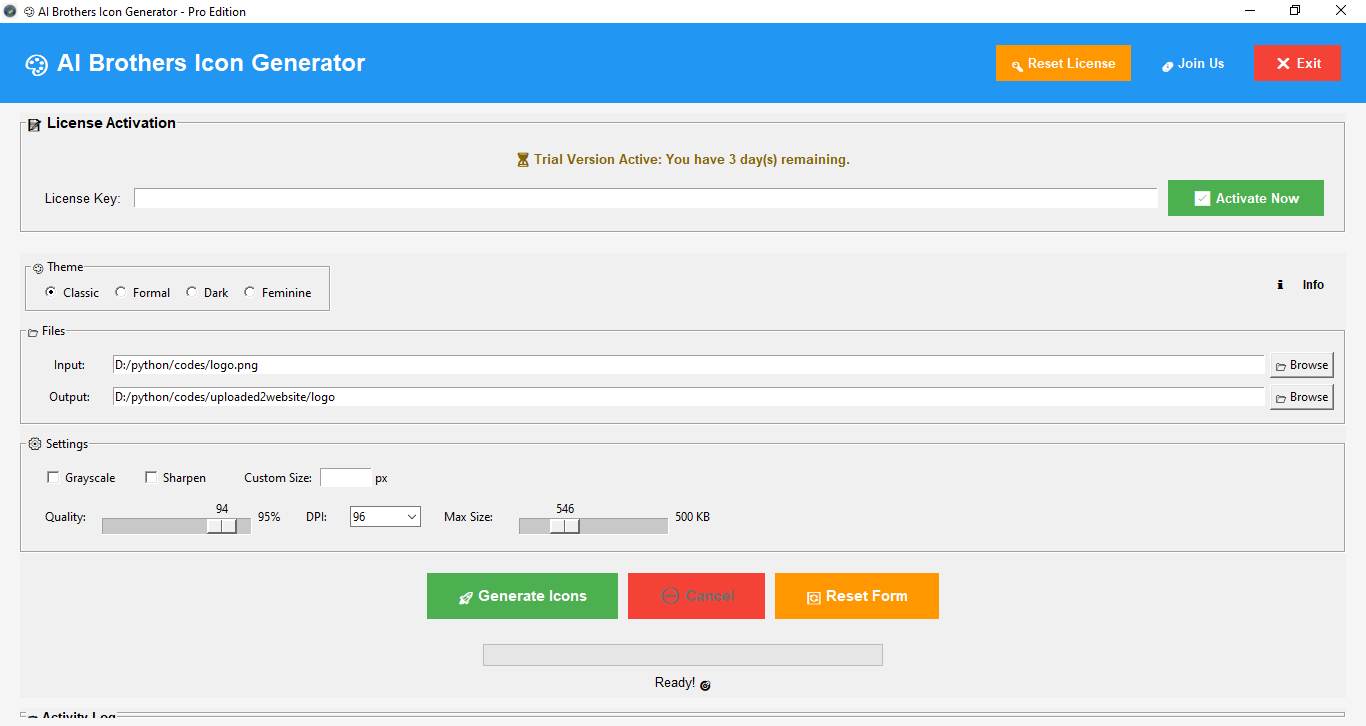Click the Theme palette icon

38,268
